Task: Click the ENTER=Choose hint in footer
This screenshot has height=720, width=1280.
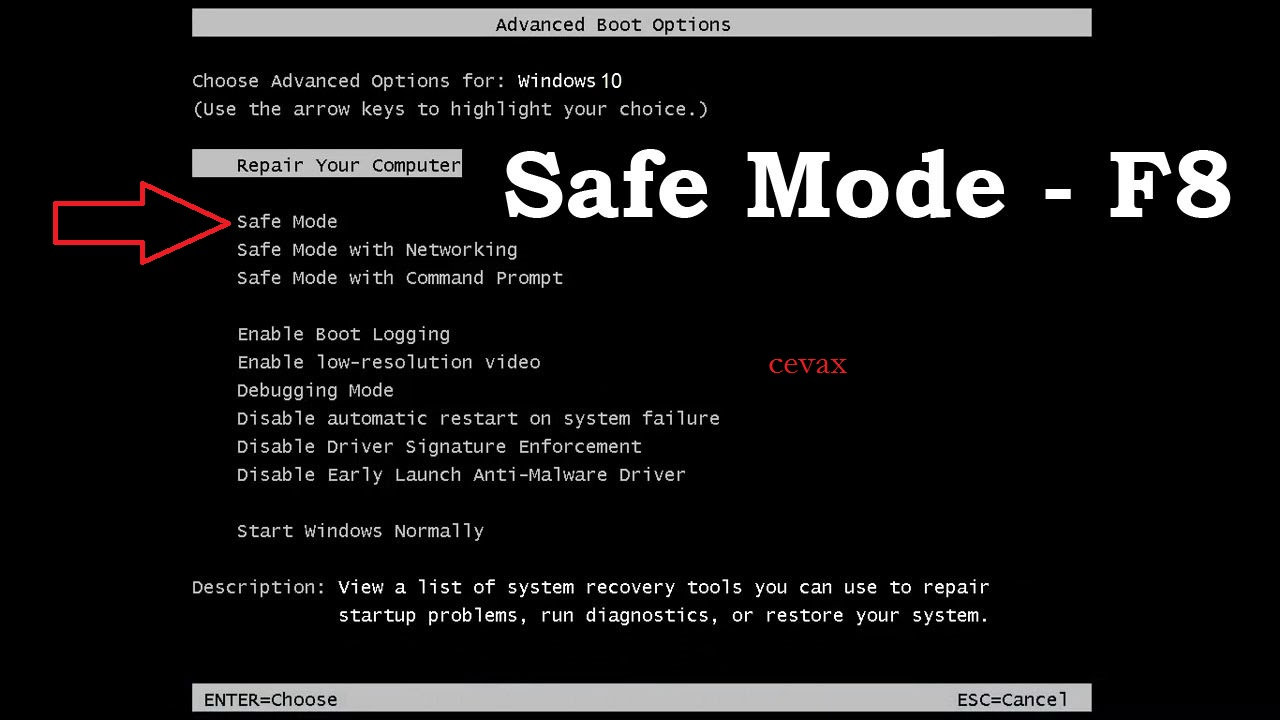Action: tap(270, 699)
